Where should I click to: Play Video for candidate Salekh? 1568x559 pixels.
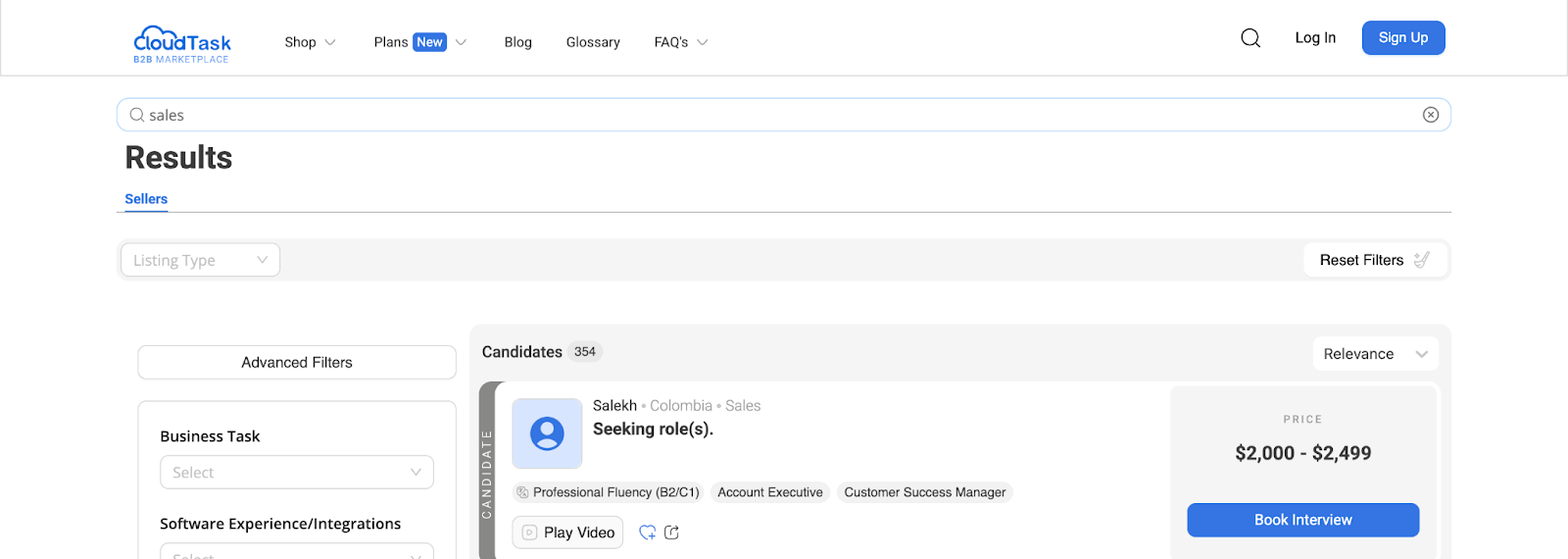(x=567, y=533)
